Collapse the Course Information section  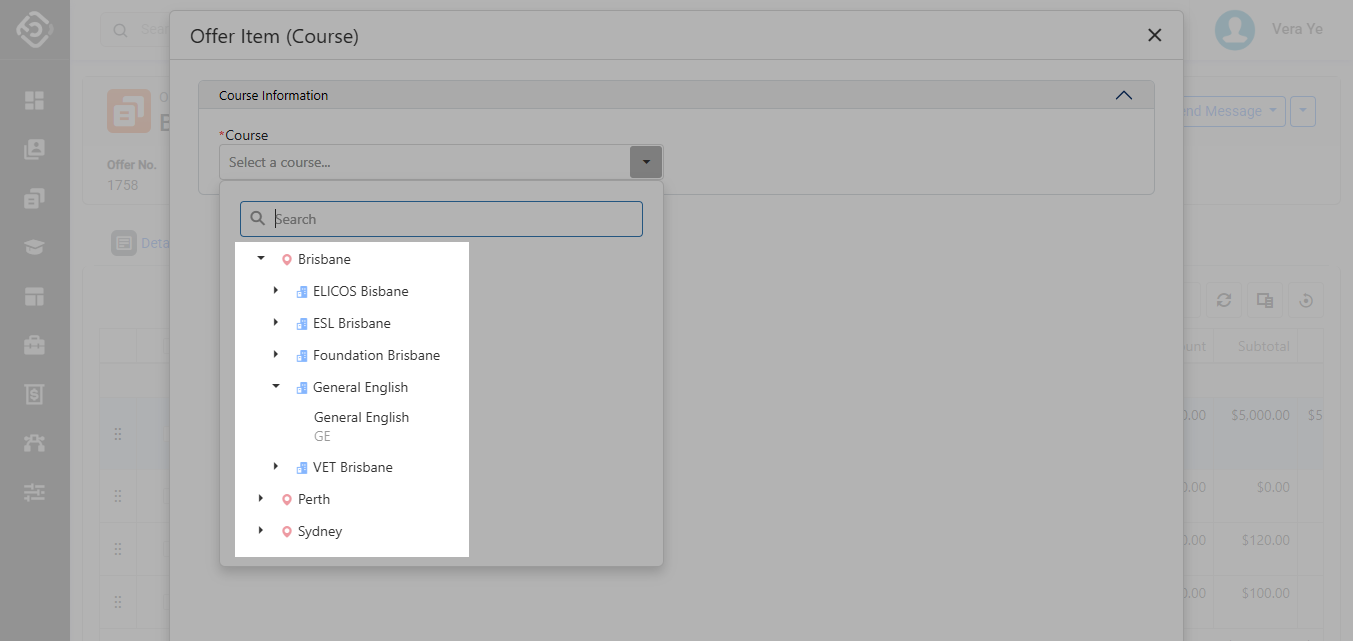[x=1123, y=96]
